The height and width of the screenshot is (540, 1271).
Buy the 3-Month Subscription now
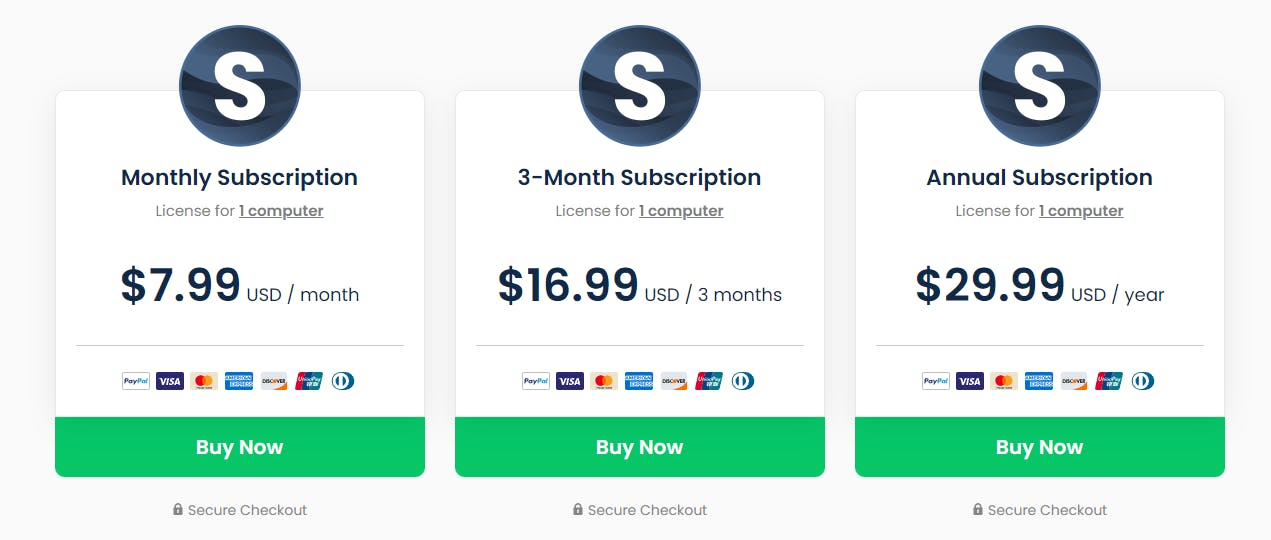tap(640, 447)
